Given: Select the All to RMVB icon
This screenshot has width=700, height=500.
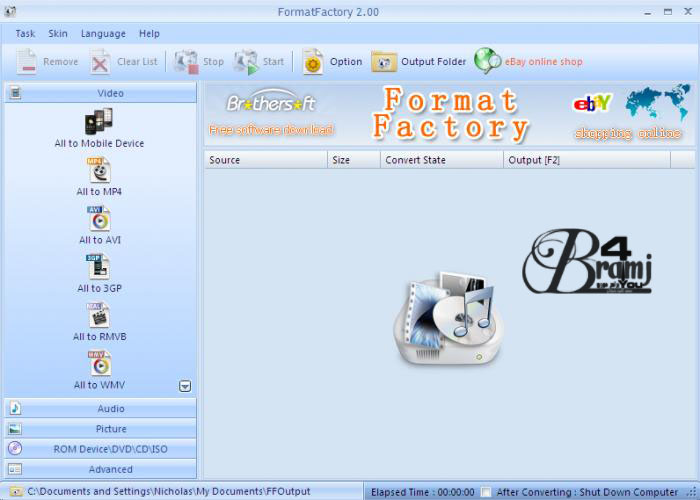Looking at the screenshot, I should 98,315.
